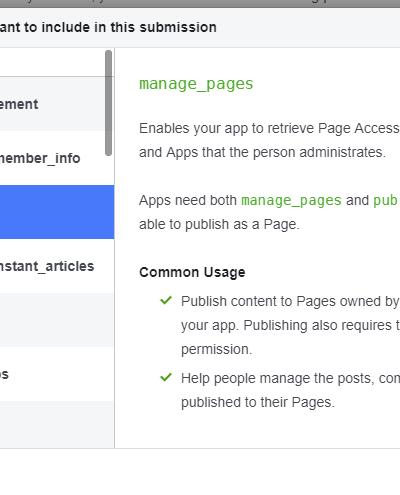
Task: Select the 'instant_articles' permission row
Action: point(57,266)
